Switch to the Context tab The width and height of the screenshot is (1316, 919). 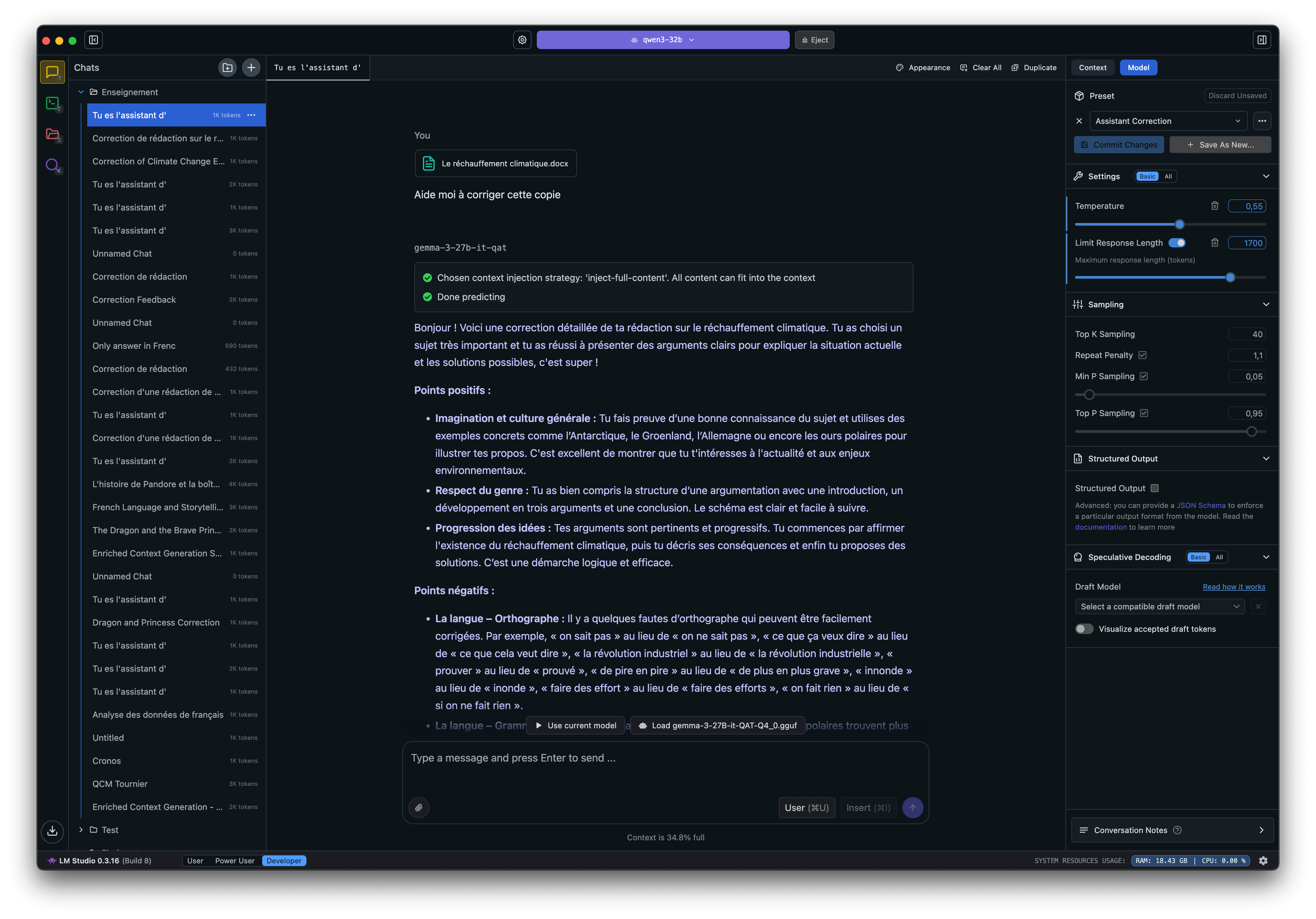click(1092, 68)
